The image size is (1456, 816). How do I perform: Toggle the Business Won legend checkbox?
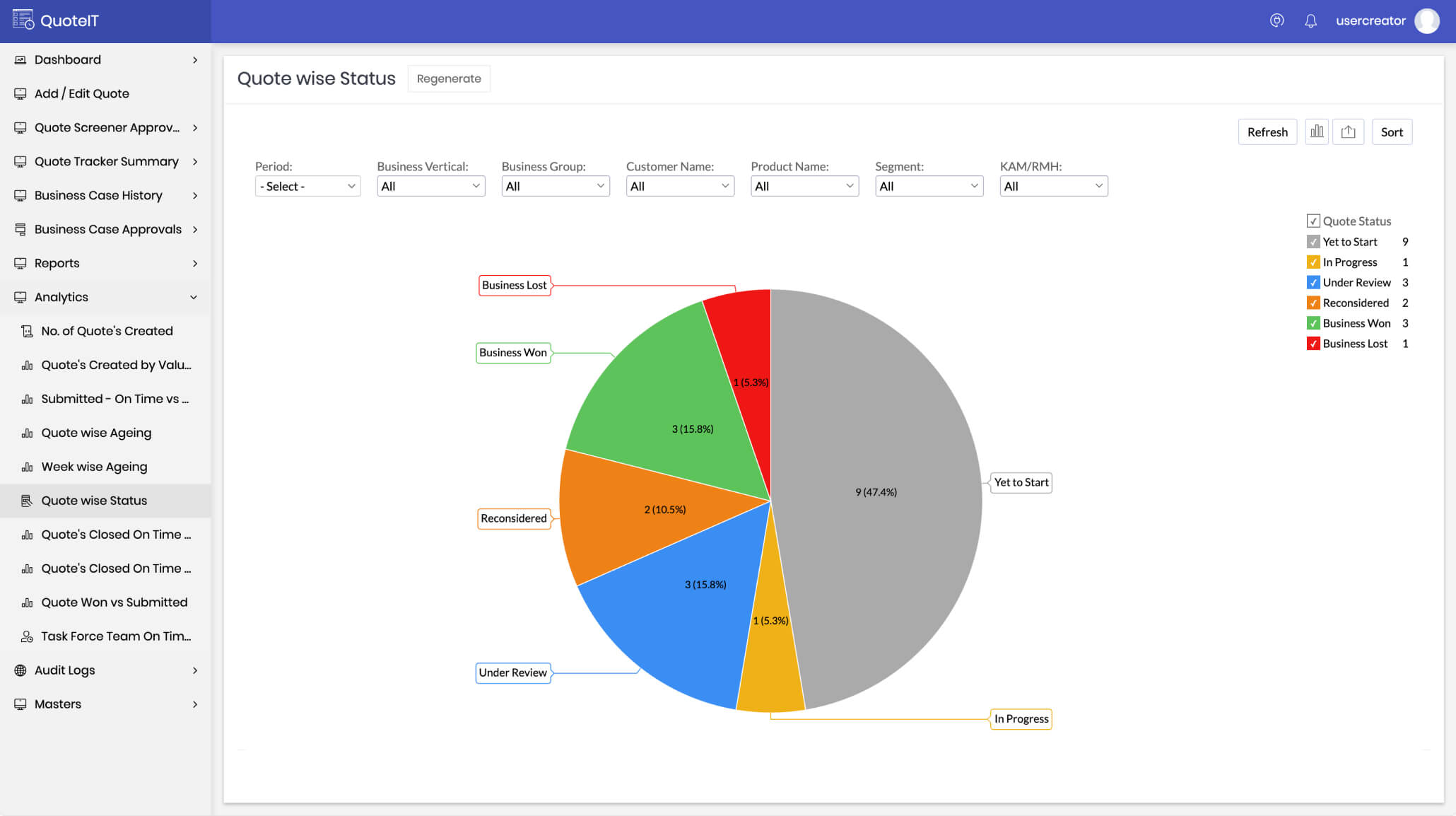click(1313, 323)
